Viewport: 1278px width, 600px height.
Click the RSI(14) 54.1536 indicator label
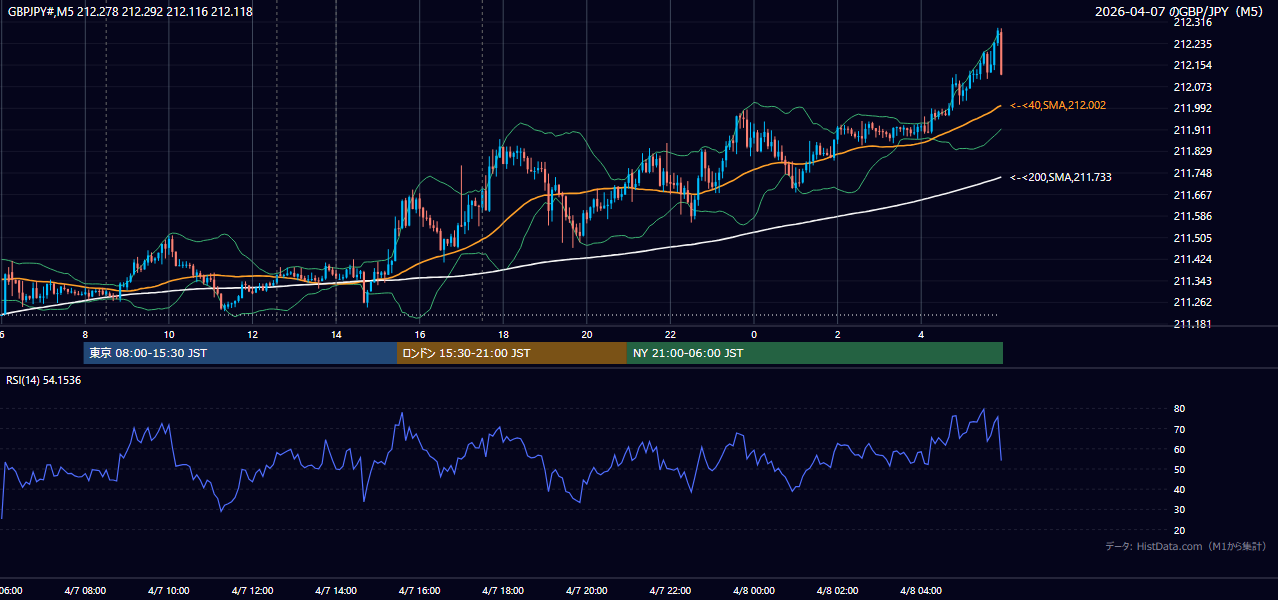tap(44, 380)
